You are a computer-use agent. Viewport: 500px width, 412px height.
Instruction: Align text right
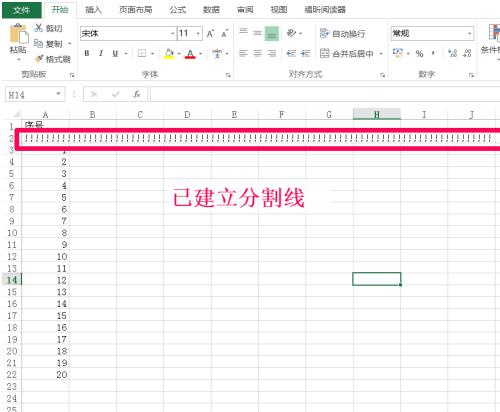[272, 53]
